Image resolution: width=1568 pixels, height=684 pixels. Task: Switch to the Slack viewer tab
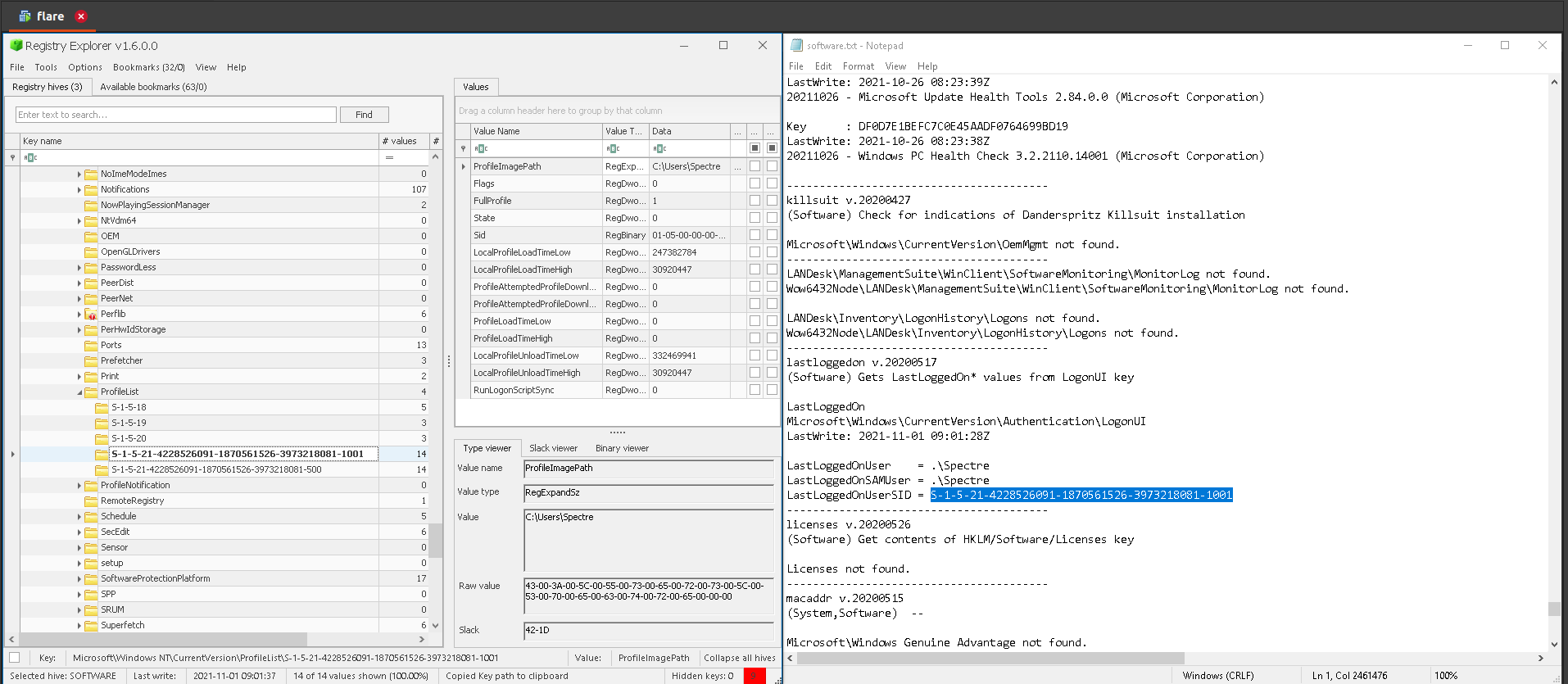point(553,448)
